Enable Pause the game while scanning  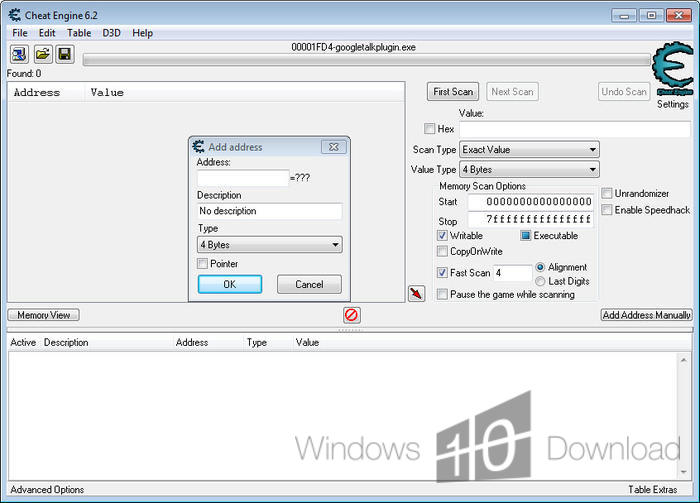(x=442, y=294)
